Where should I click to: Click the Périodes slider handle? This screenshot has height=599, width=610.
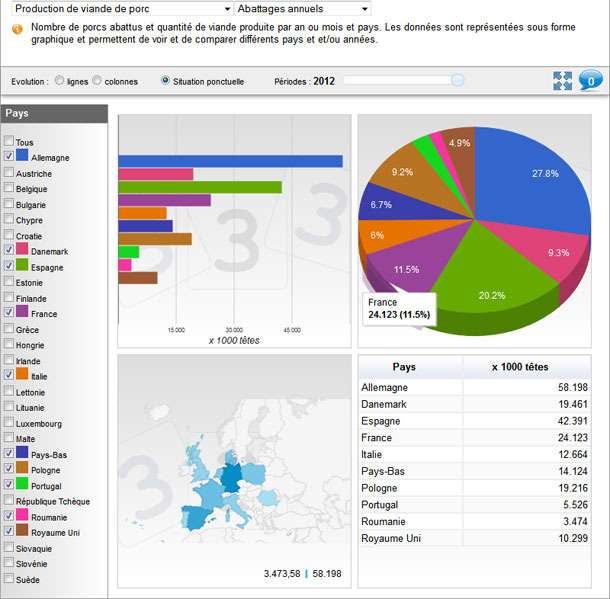[x=458, y=80]
